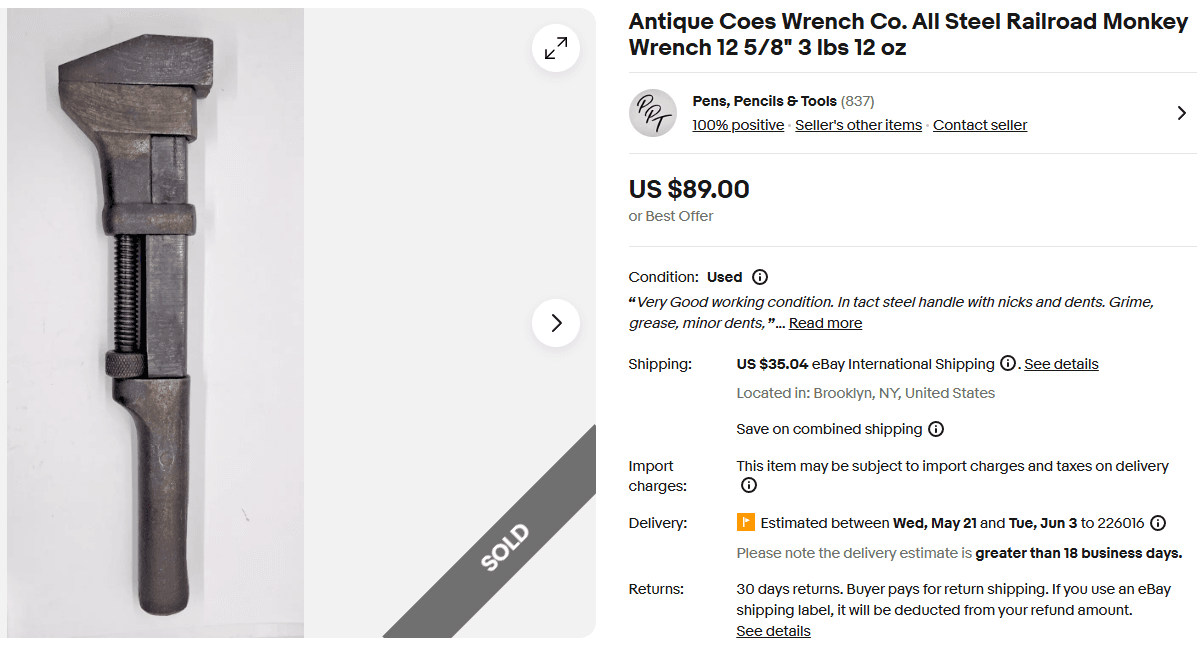Click Read more to see full condition
The height and width of the screenshot is (646, 1202).
824,322
